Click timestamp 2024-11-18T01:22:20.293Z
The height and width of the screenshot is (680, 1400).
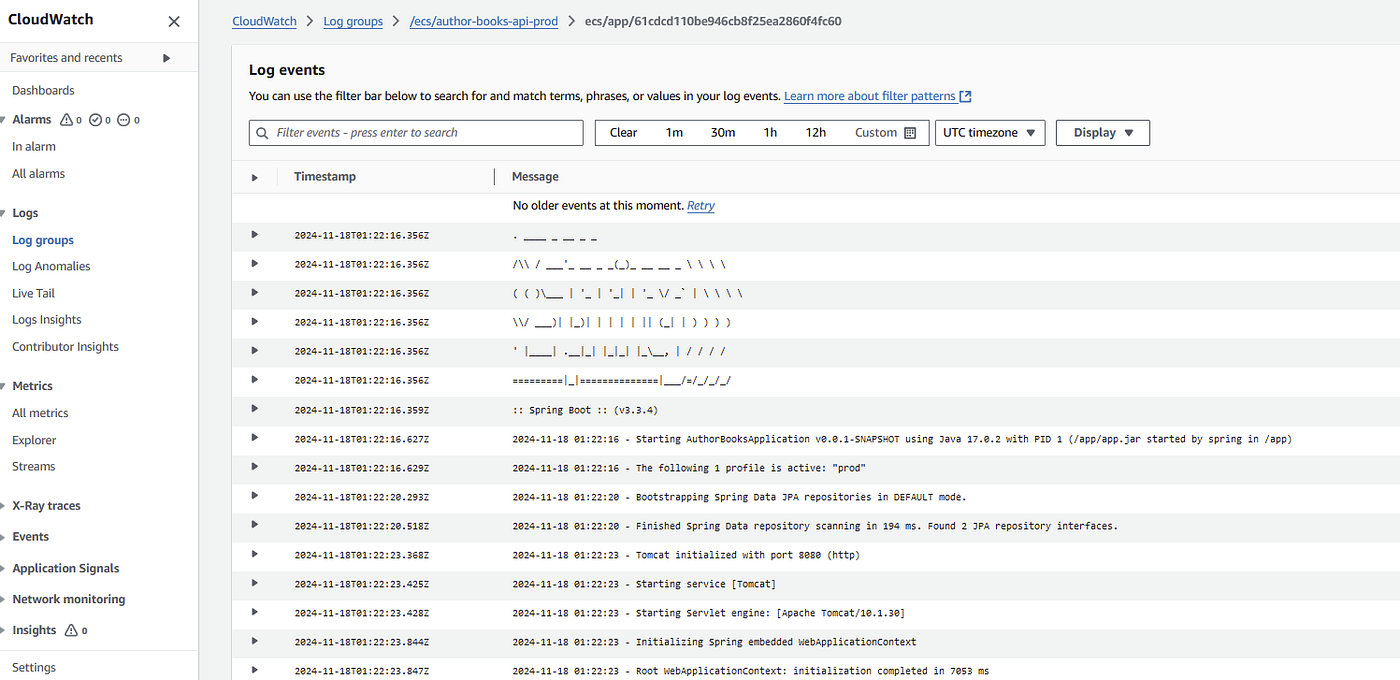(x=362, y=497)
